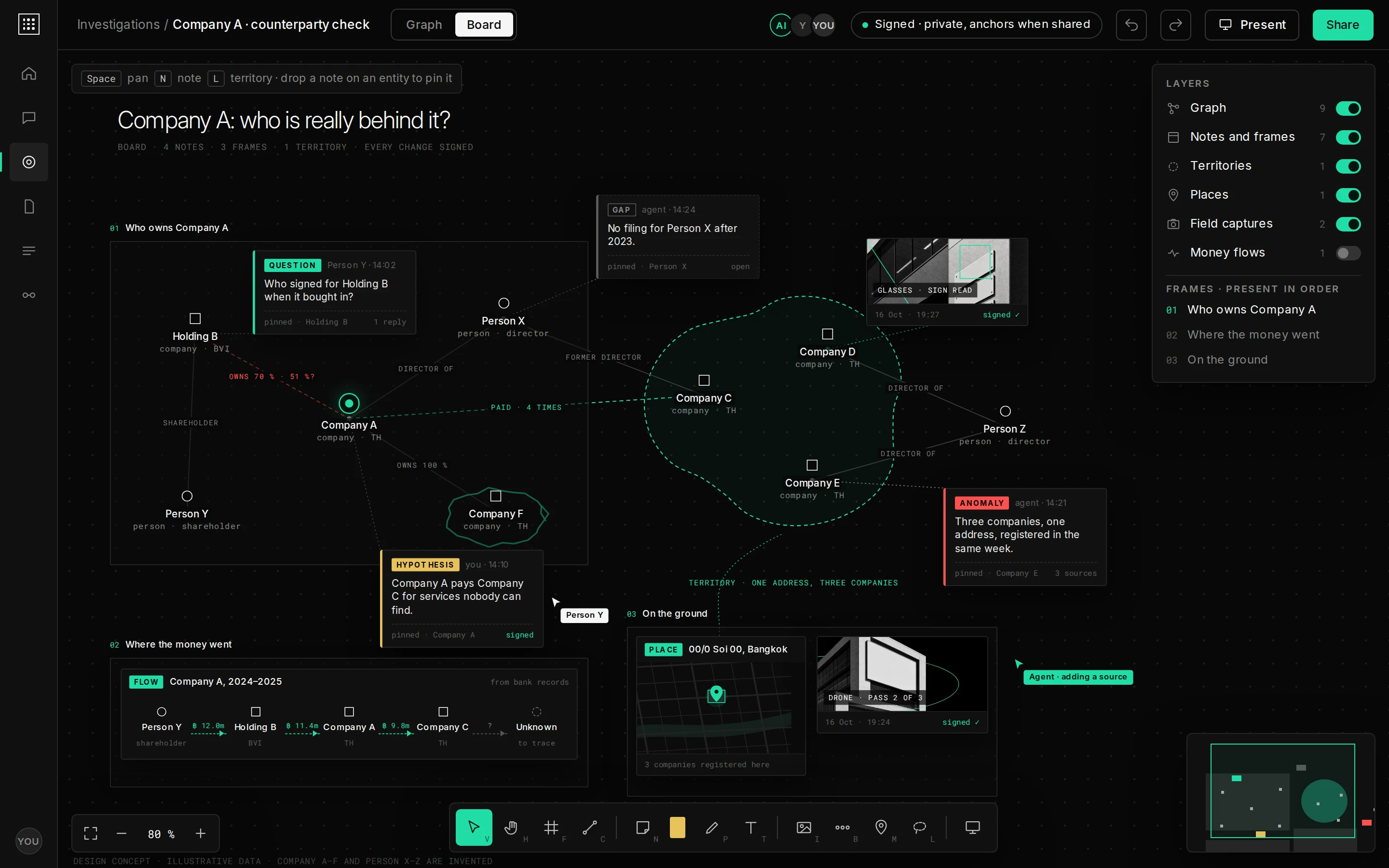Image resolution: width=1389 pixels, height=868 pixels.
Task: Switch to the Board view tab
Action: [x=483, y=25]
